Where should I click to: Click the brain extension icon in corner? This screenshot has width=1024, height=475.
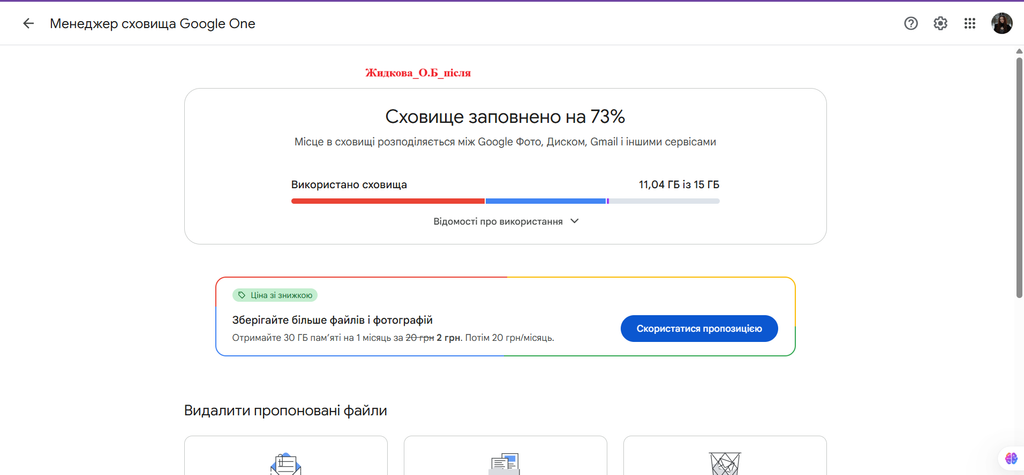[1012, 459]
